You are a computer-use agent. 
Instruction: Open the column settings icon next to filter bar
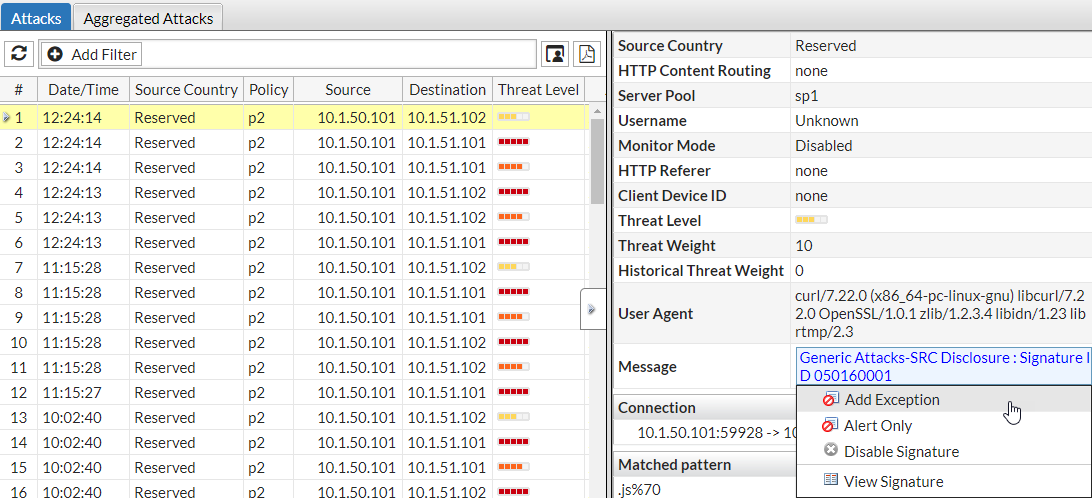click(555, 54)
